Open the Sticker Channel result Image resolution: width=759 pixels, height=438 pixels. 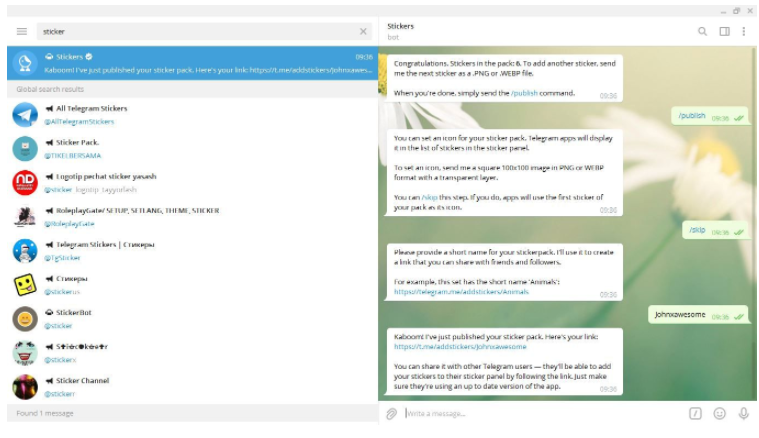(193, 387)
